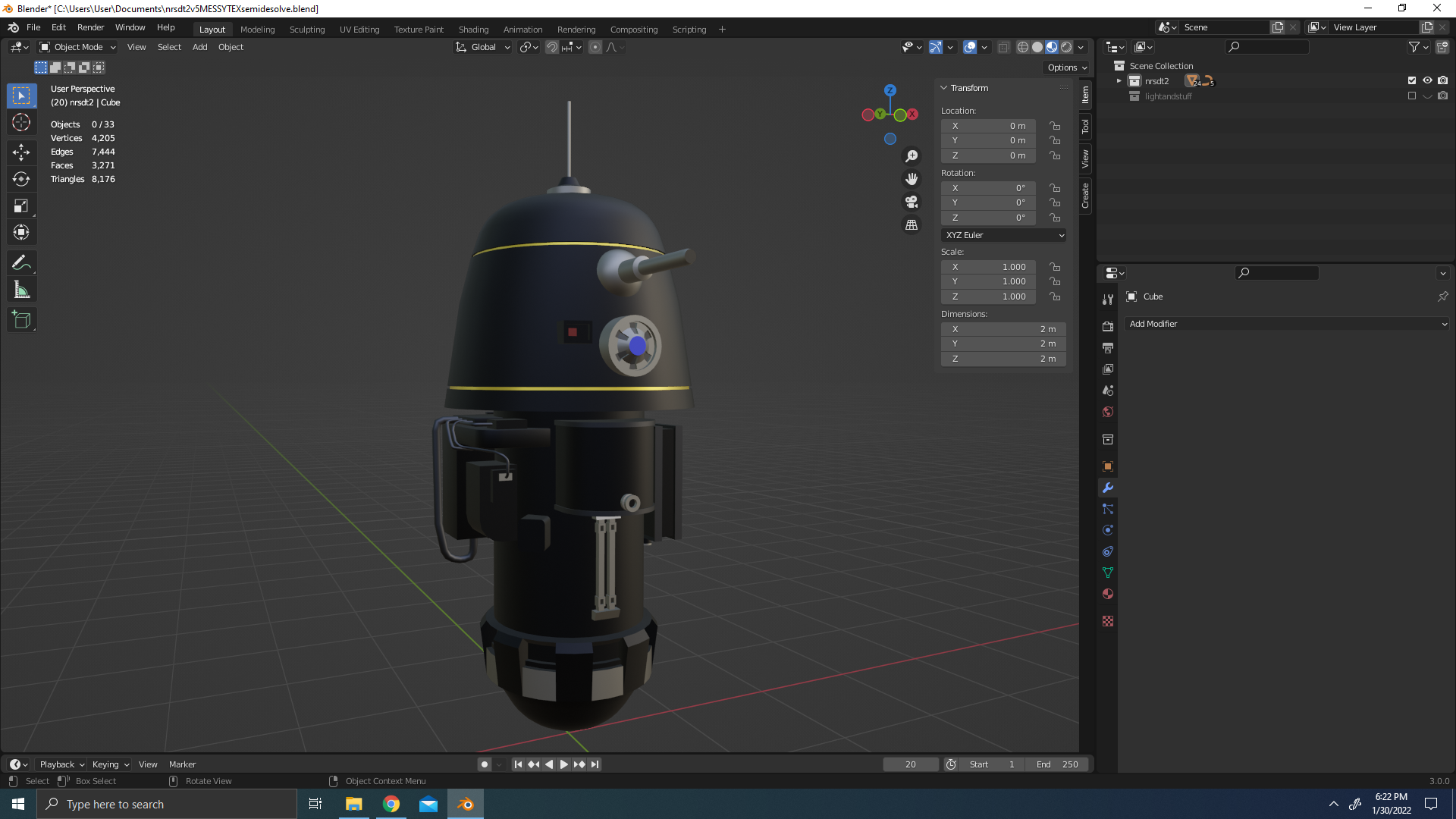
Task: Open the Scene properties tab
Action: [1108, 390]
